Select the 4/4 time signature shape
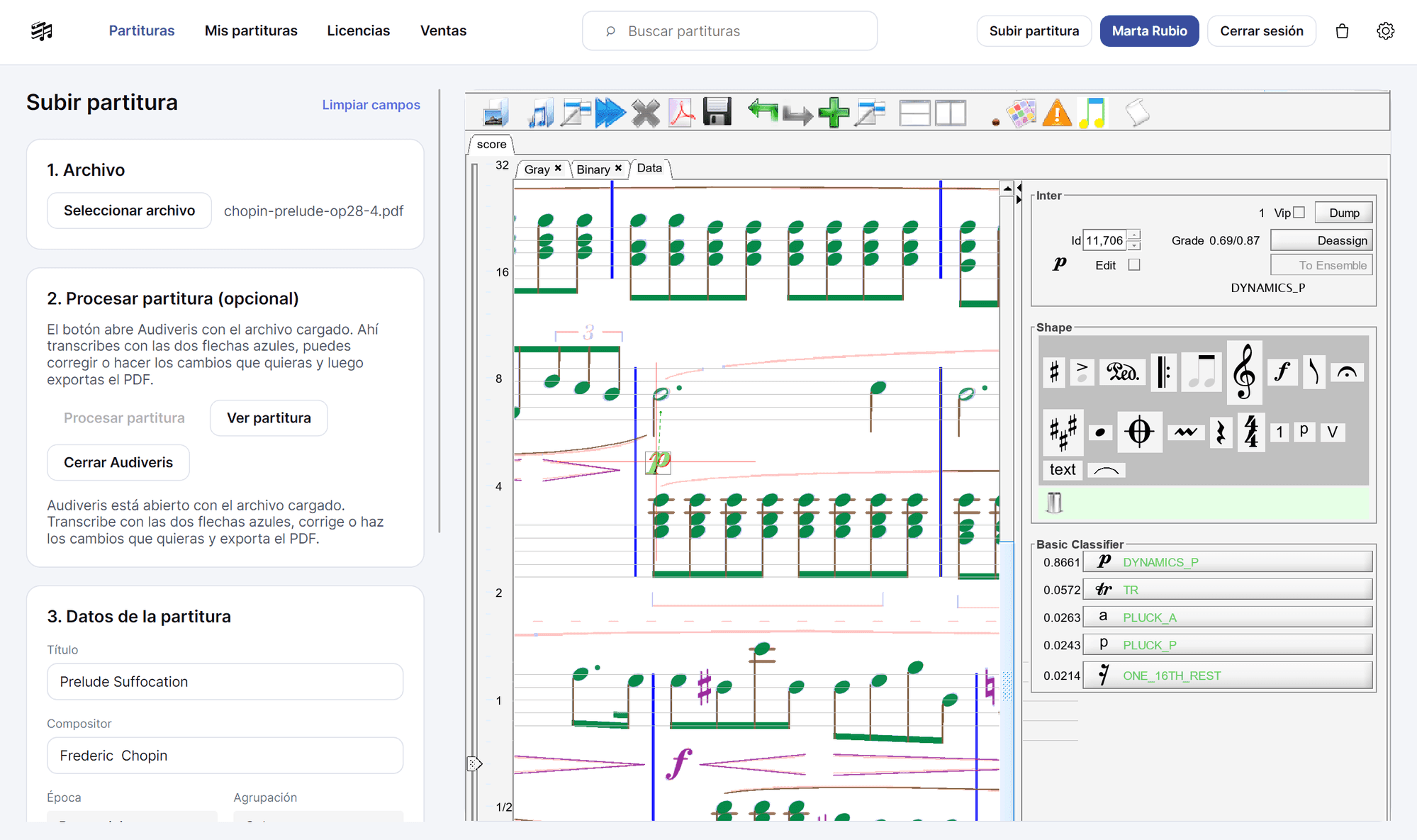 [x=1251, y=432]
